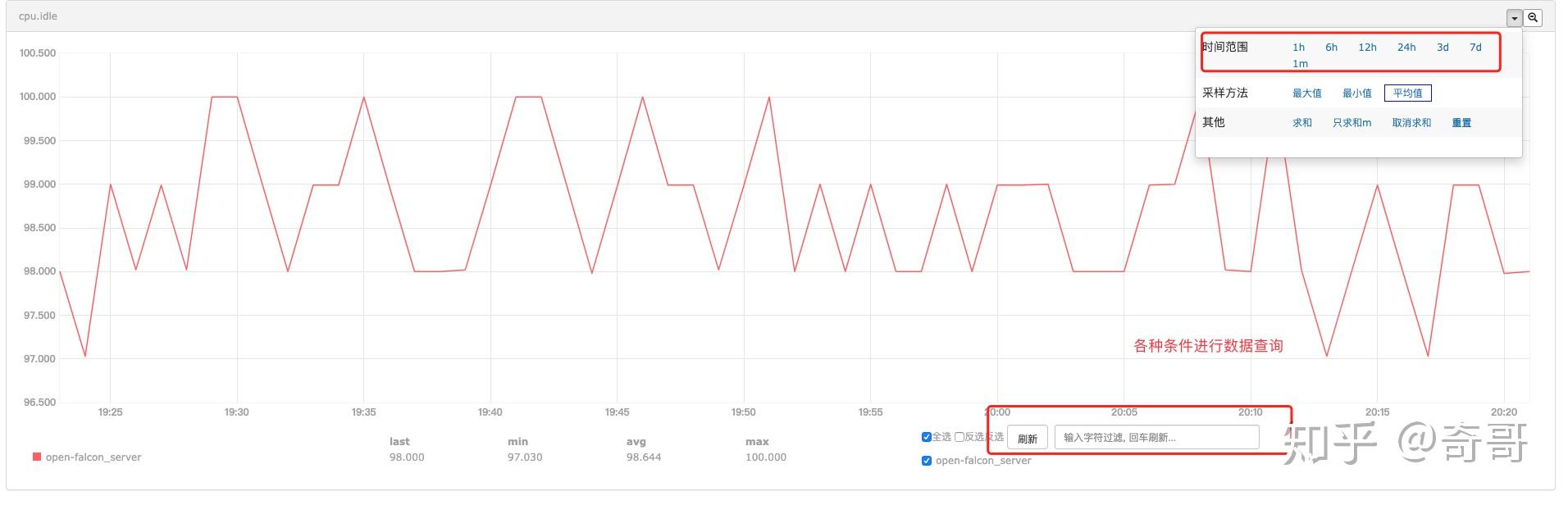
Task: Click 取消求和 to cancel sum
Action: [x=1411, y=123]
